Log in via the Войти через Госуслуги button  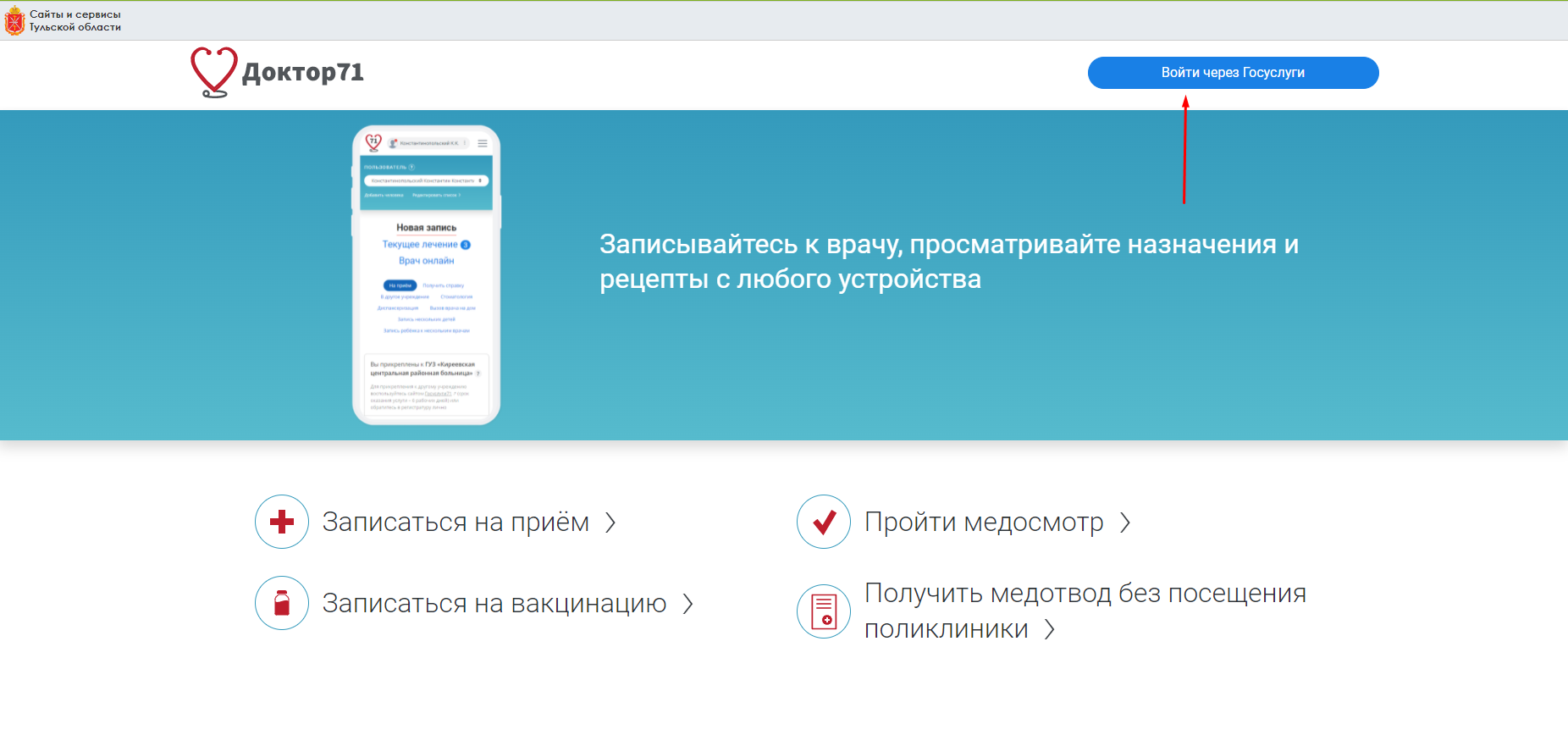[x=1233, y=73]
